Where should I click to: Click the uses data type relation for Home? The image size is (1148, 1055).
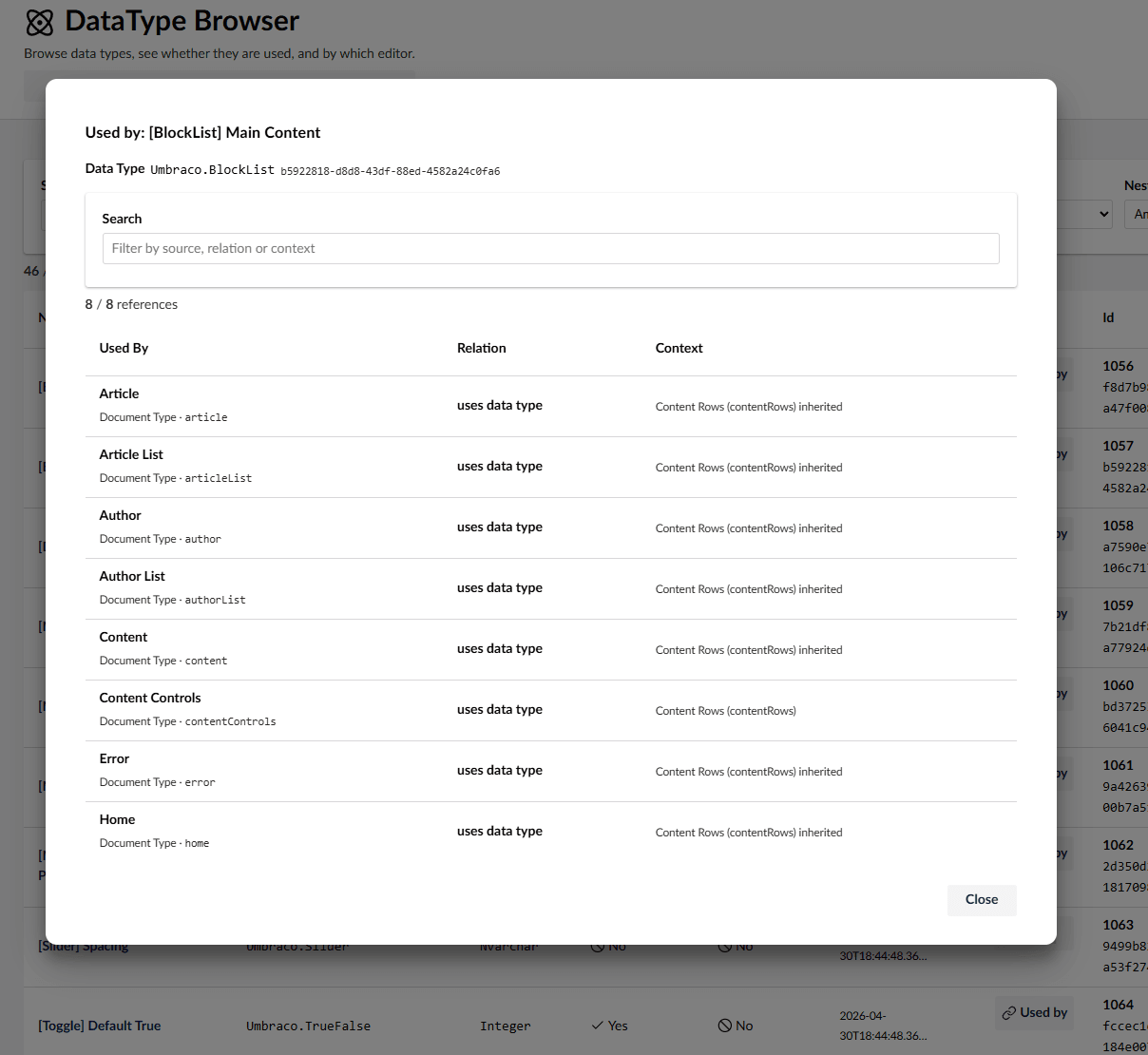[x=499, y=831]
